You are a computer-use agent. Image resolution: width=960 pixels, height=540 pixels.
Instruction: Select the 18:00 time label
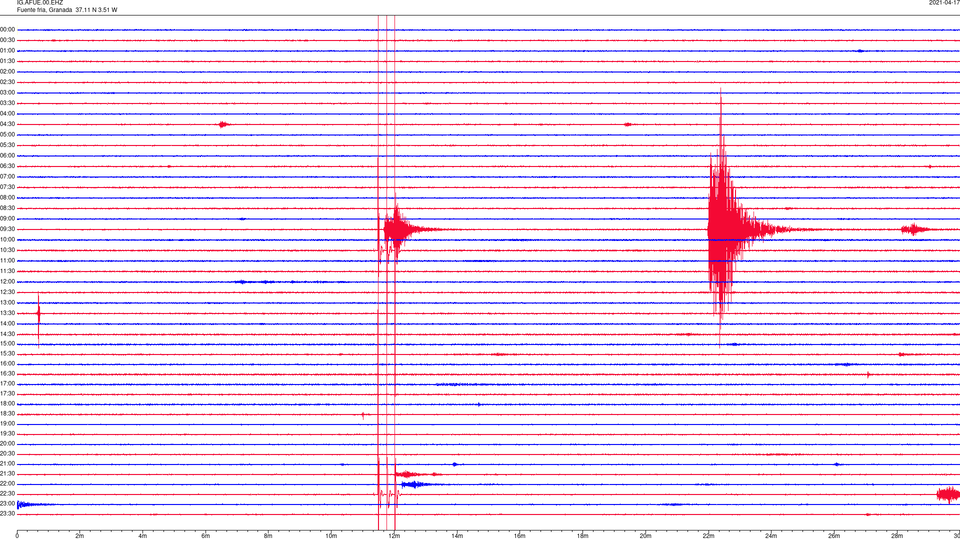7,404
